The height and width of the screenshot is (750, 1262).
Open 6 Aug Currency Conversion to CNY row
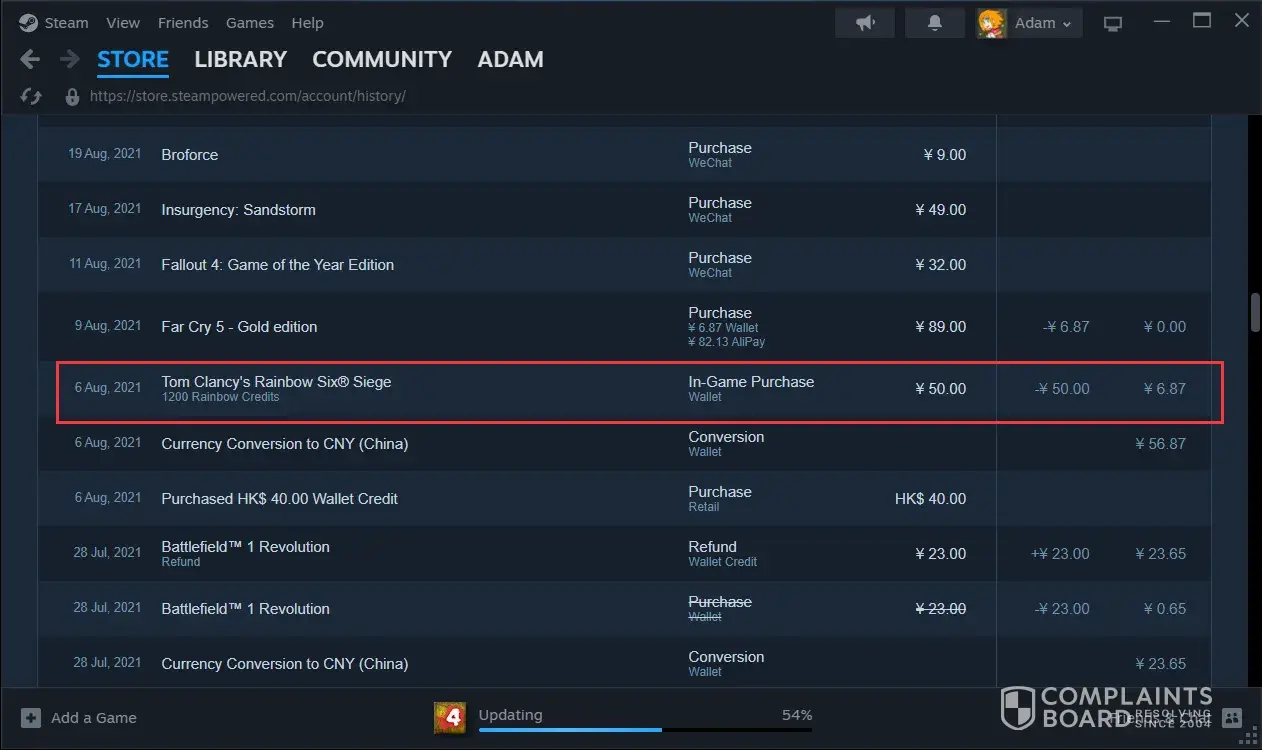[x=624, y=444]
